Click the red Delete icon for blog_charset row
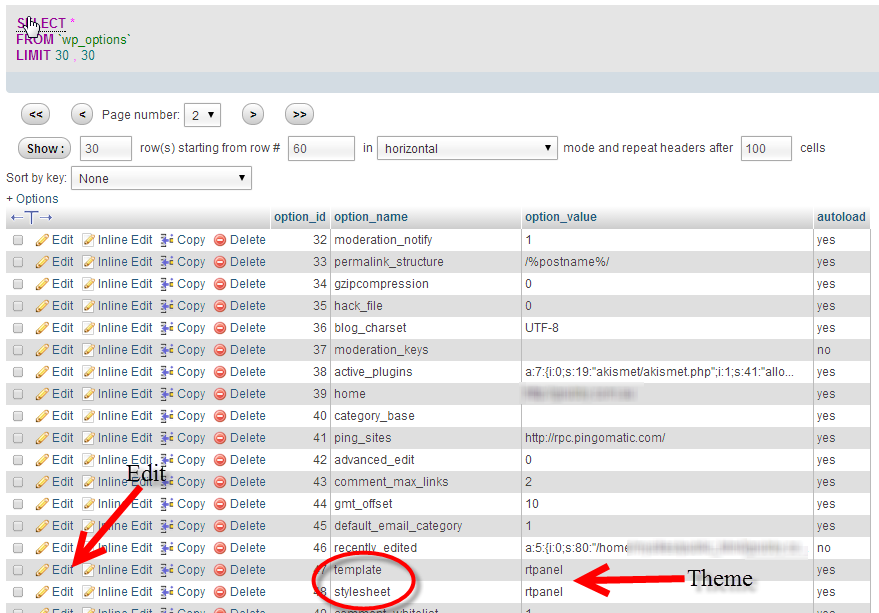This screenshot has width=879, height=613. (x=220, y=328)
